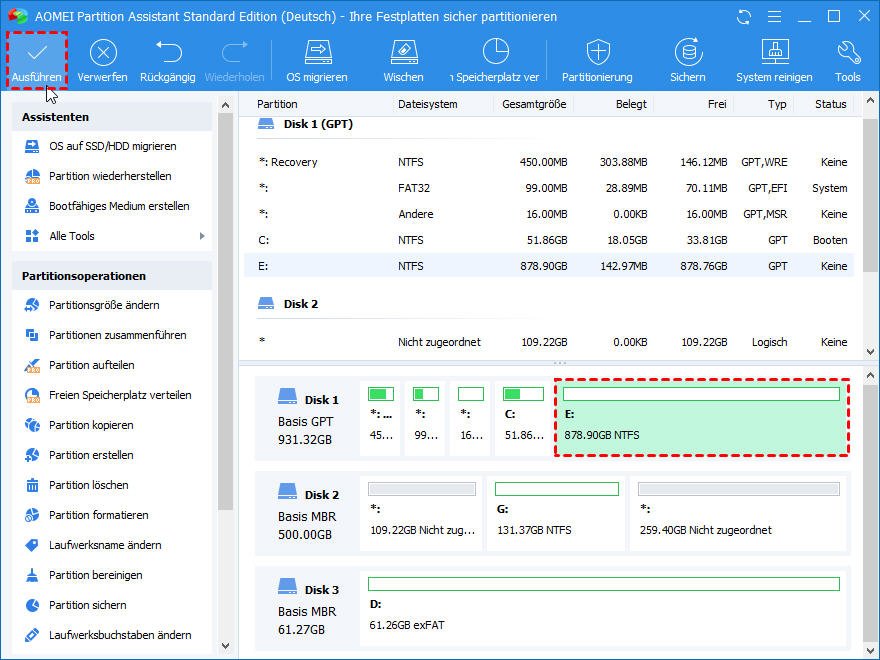The image size is (880, 660).
Task: Select Partitionsgröße ändern in sidebar
Action: [x=104, y=305]
